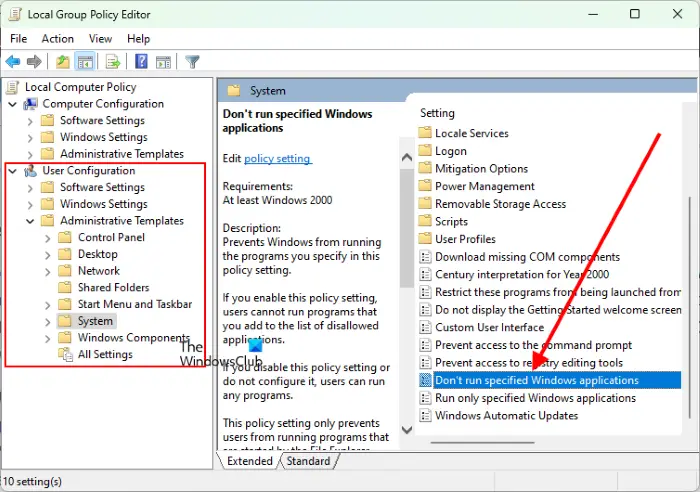Open the Help question mark icon
The image size is (700, 492).
(141, 61)
